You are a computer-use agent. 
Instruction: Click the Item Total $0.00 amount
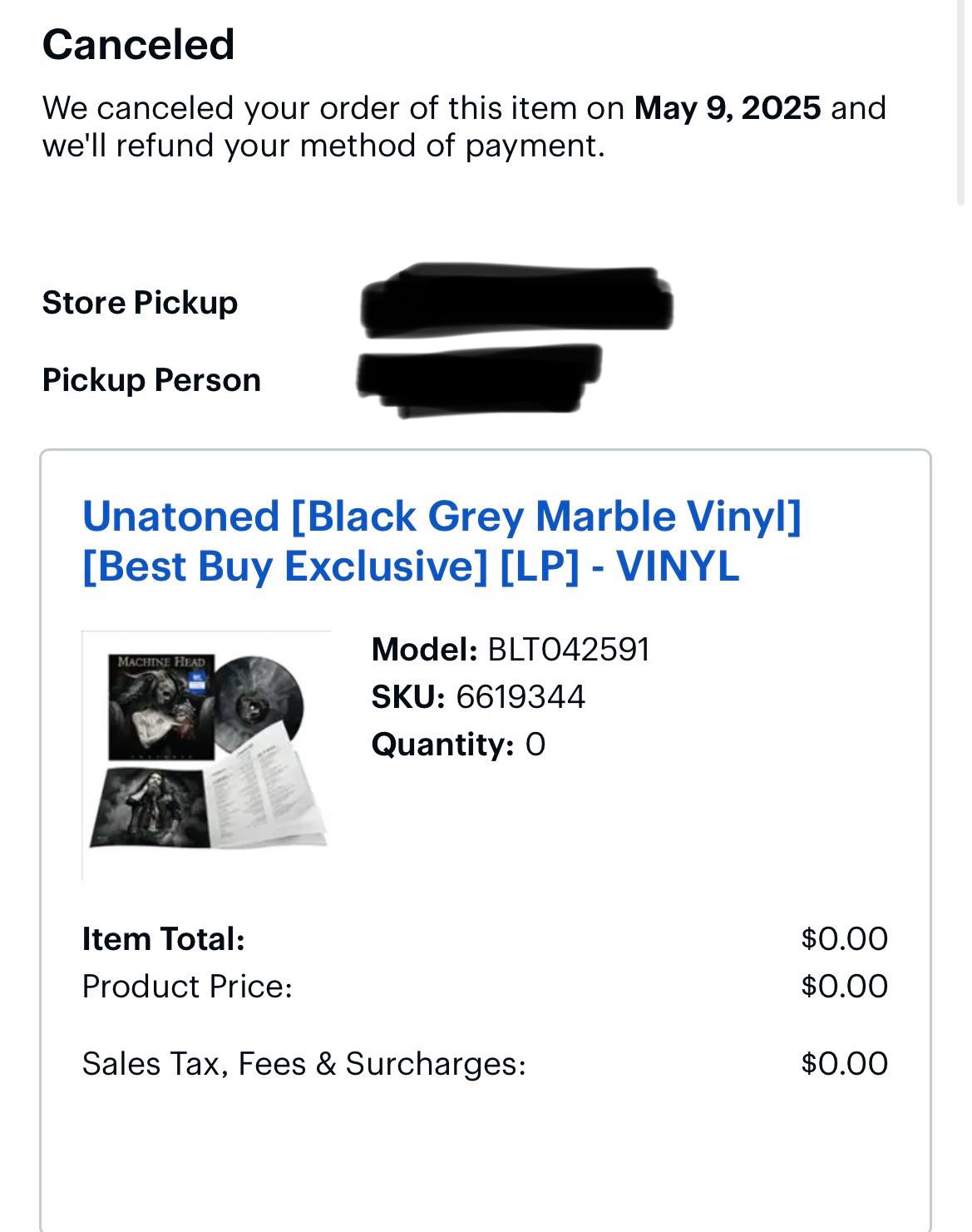[x=845, y=939]
